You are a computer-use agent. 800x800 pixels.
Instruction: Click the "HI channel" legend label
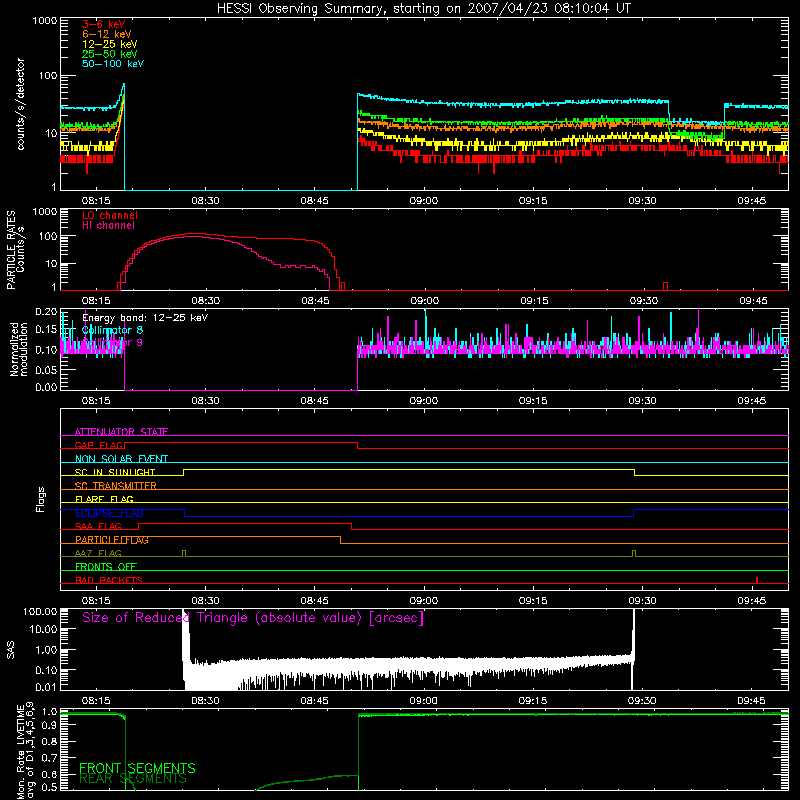click(108, 226)
